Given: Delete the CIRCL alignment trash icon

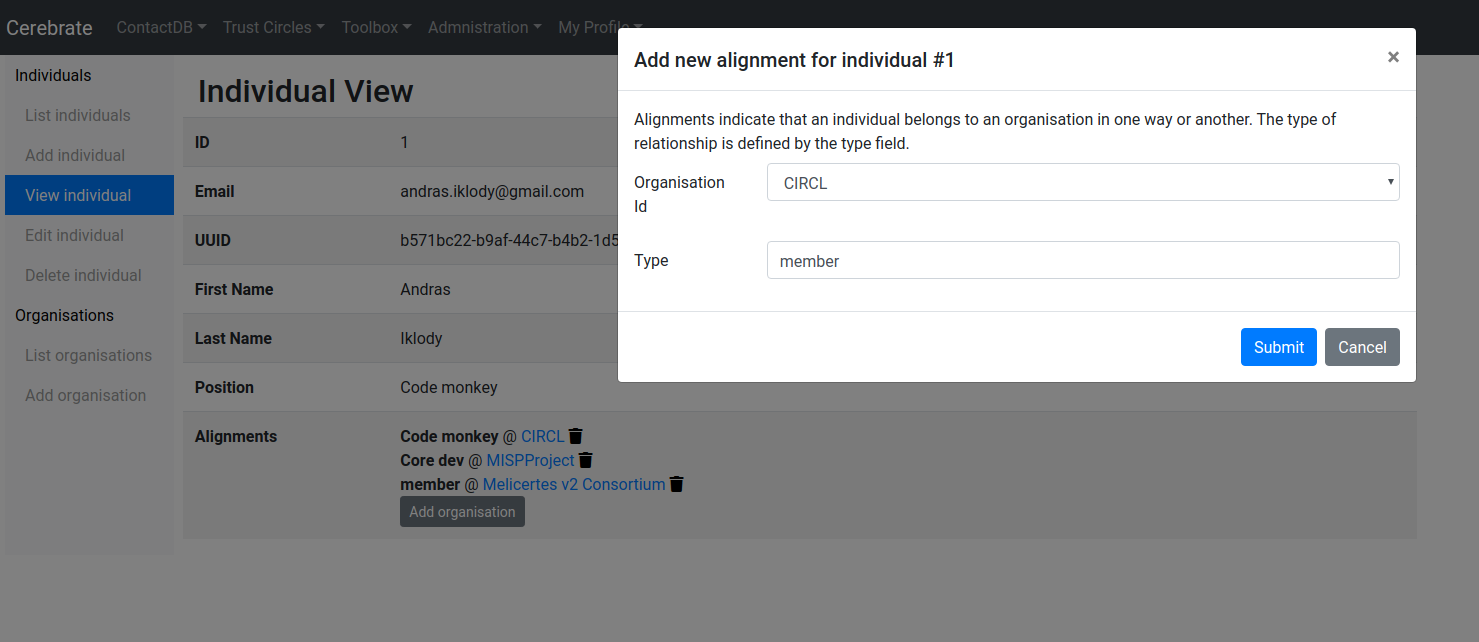Looking at the screenshot, I should [576, 436].
